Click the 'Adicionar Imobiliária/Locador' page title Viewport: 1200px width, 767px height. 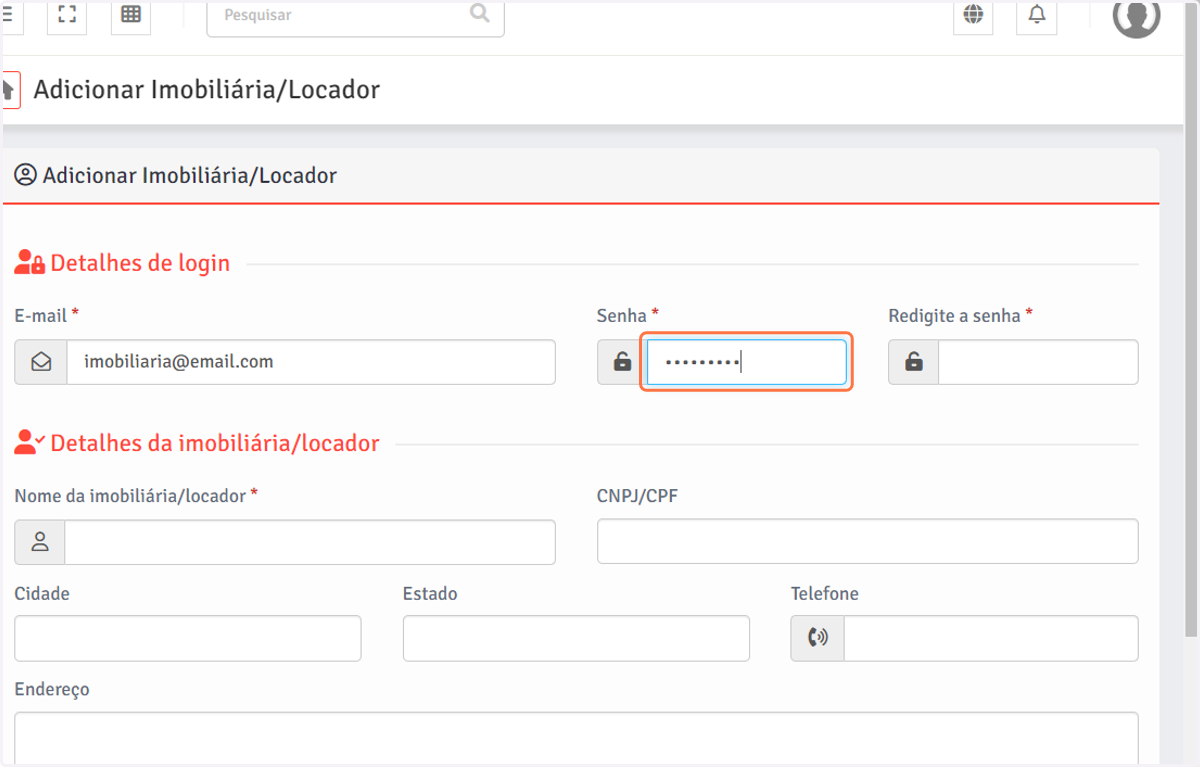pos(207,89)
